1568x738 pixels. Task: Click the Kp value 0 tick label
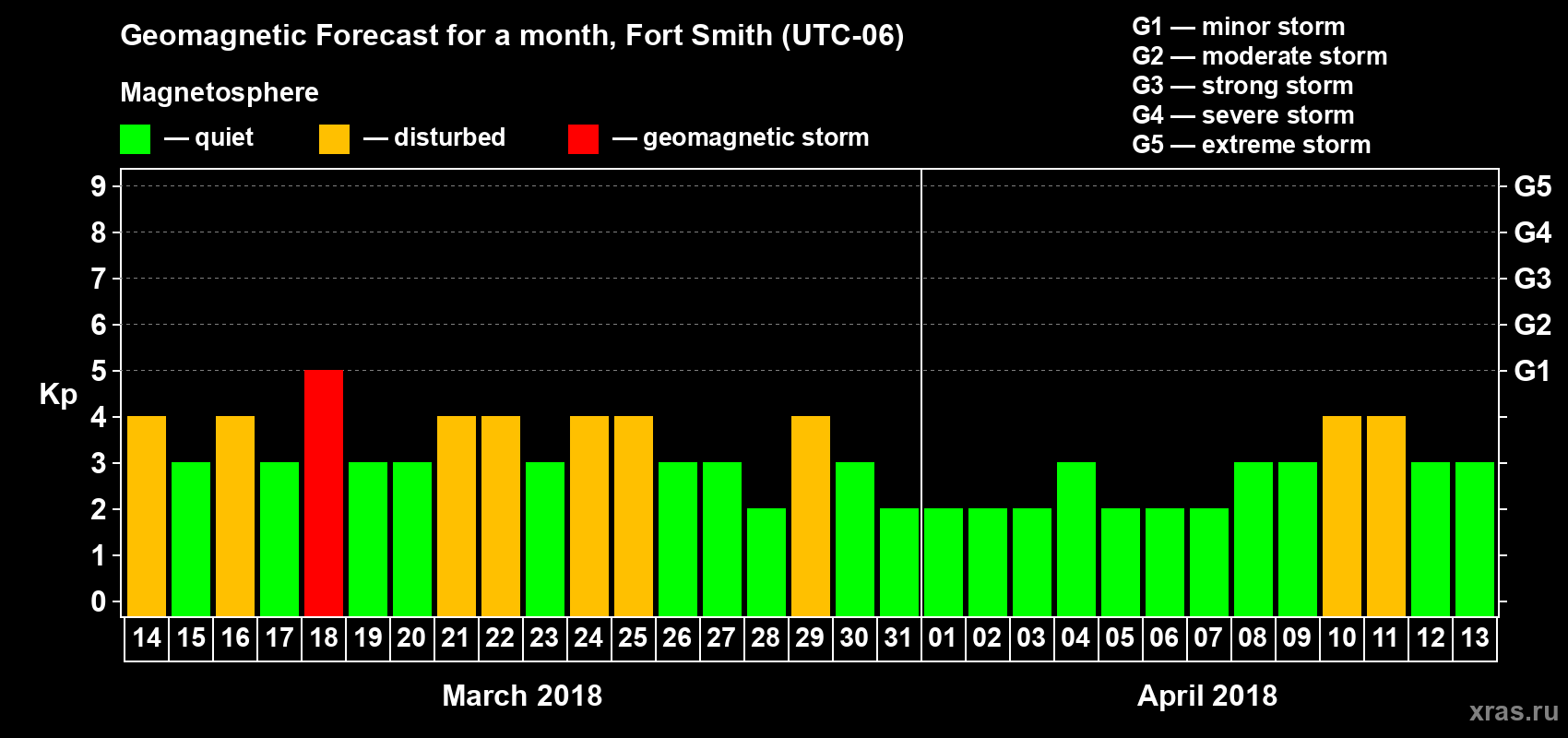(x=99, y=601)
